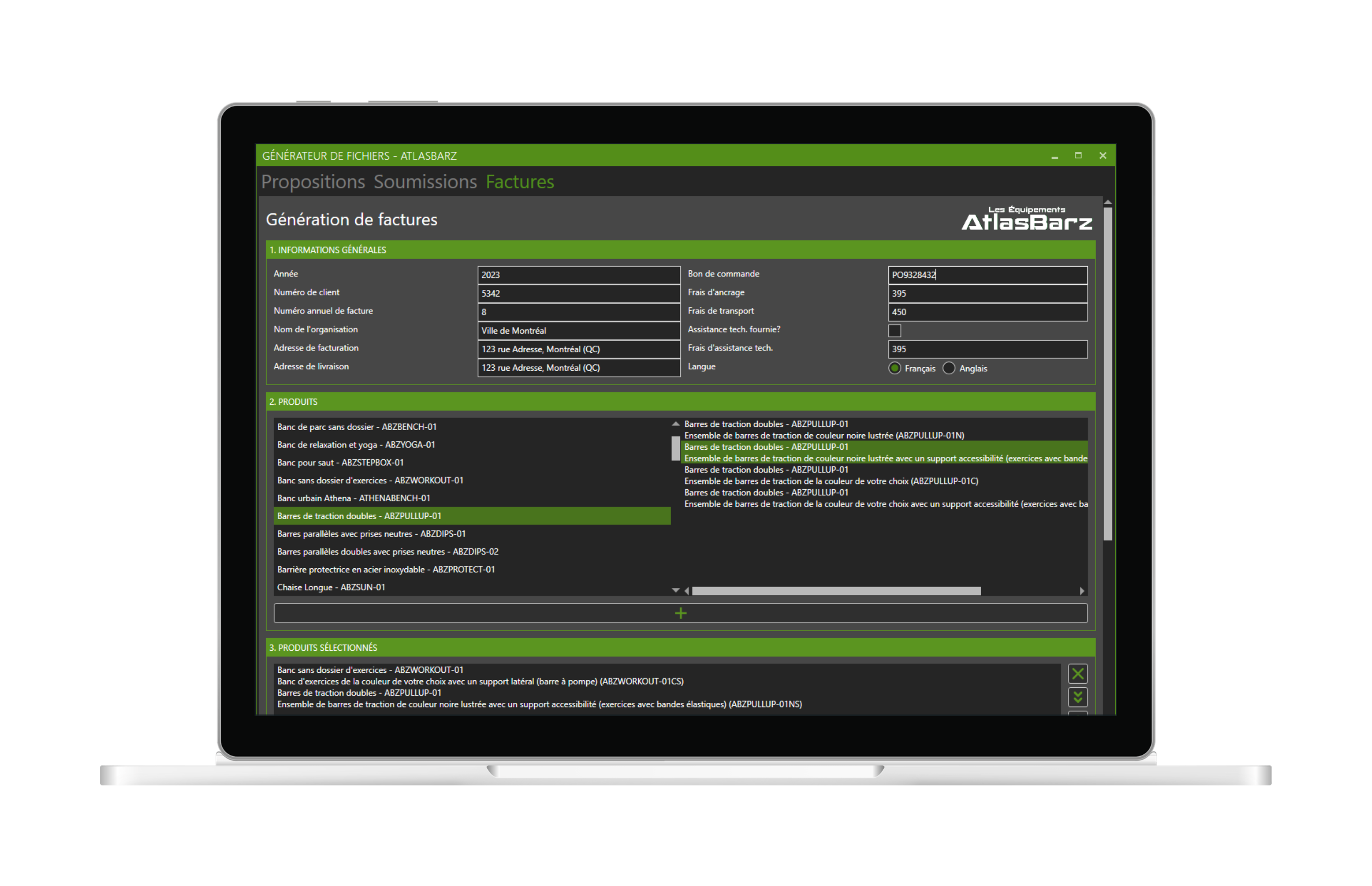
Task: Click the variants list scroll-right arrow
Action: [1082, 591]
